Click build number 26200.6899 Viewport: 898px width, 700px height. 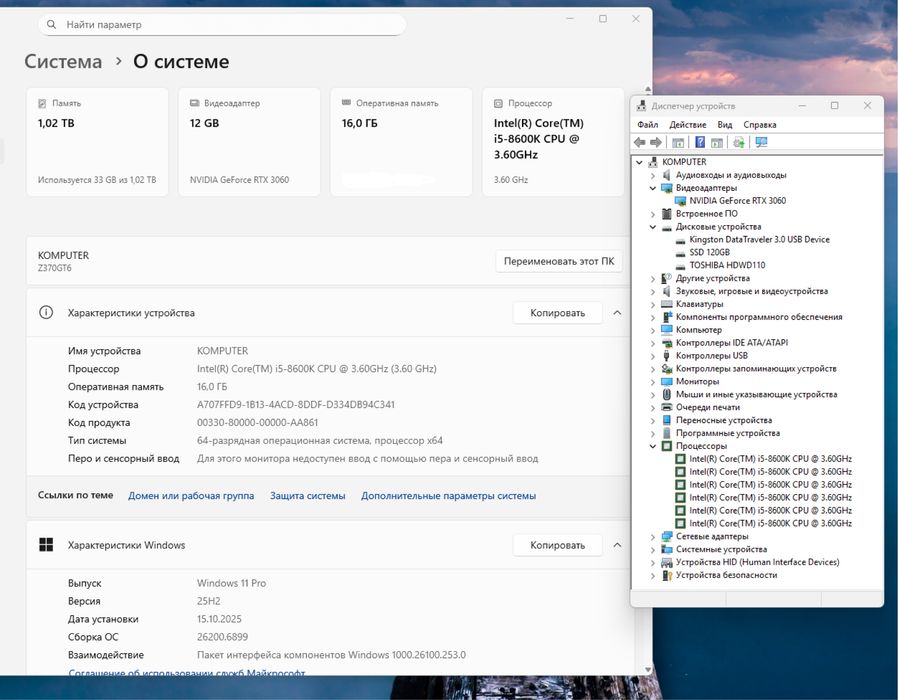(222, 637)
